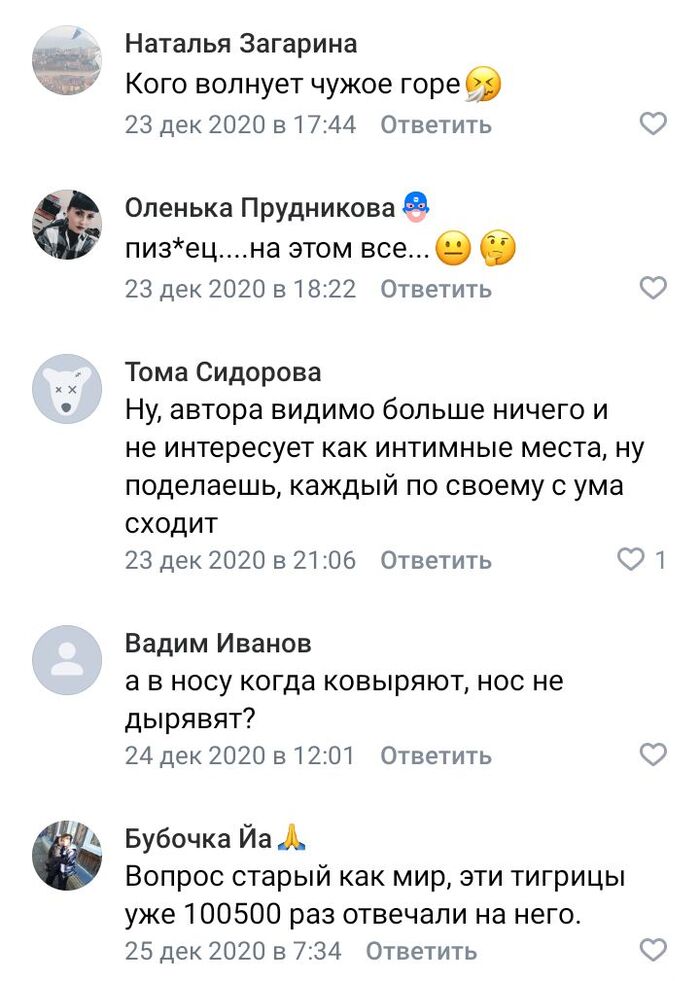700x981 pixels.
Task: Open Оленька Прудникова's avatar photo
Action: click(x=67, y=224)
